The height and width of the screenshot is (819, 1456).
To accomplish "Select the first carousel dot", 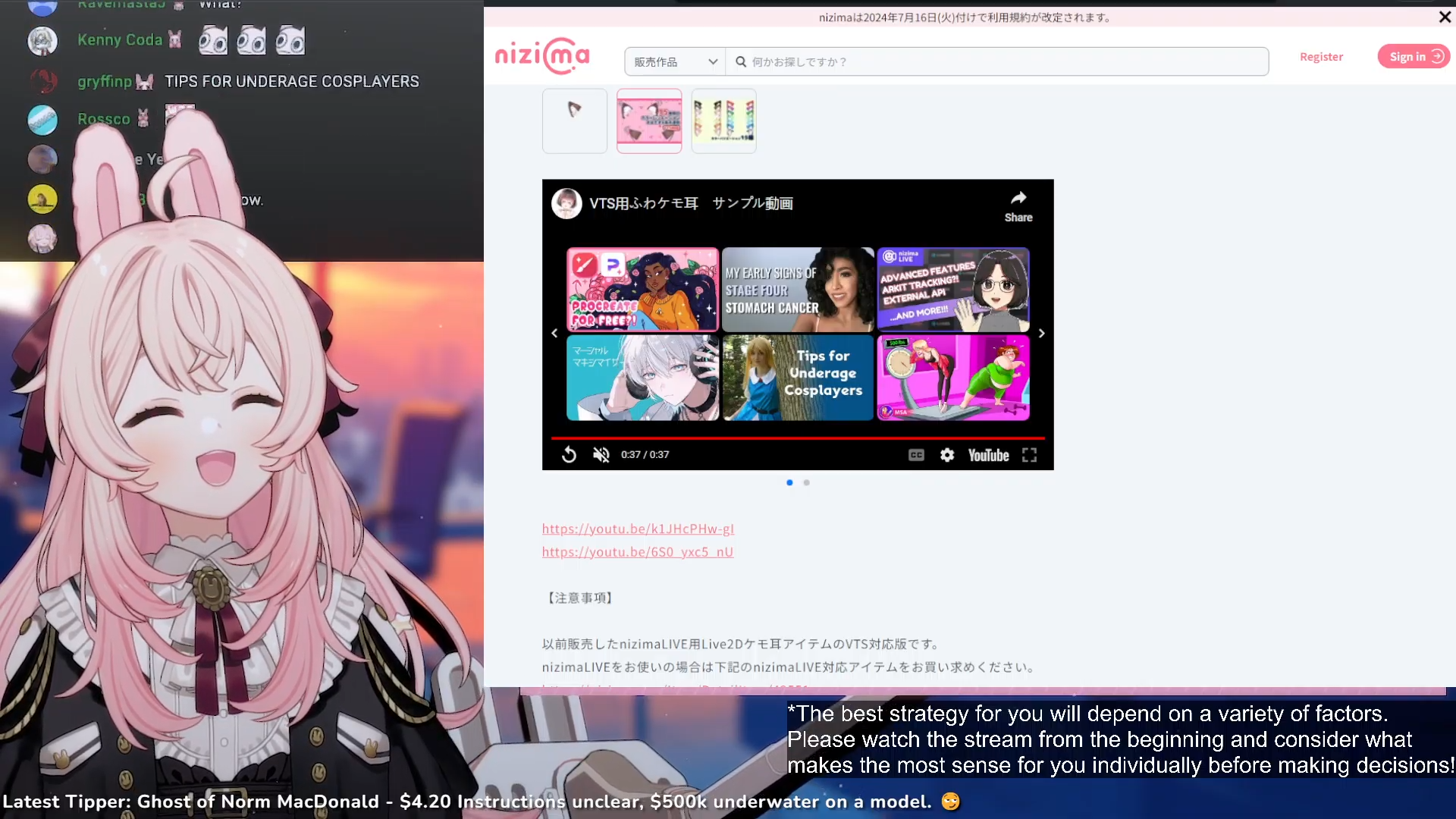I will pos(789,482).
